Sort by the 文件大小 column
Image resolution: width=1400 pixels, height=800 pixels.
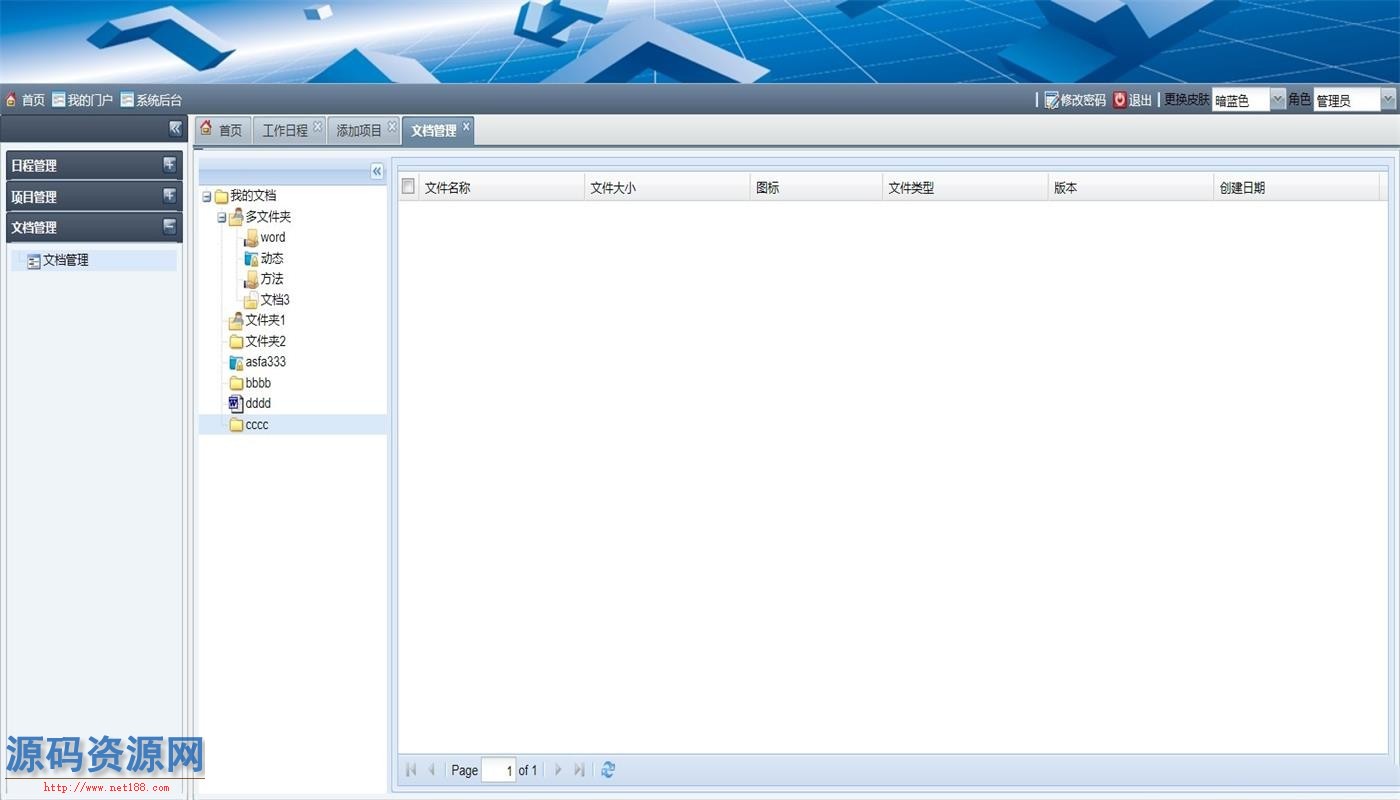click(x=668, y=187)
